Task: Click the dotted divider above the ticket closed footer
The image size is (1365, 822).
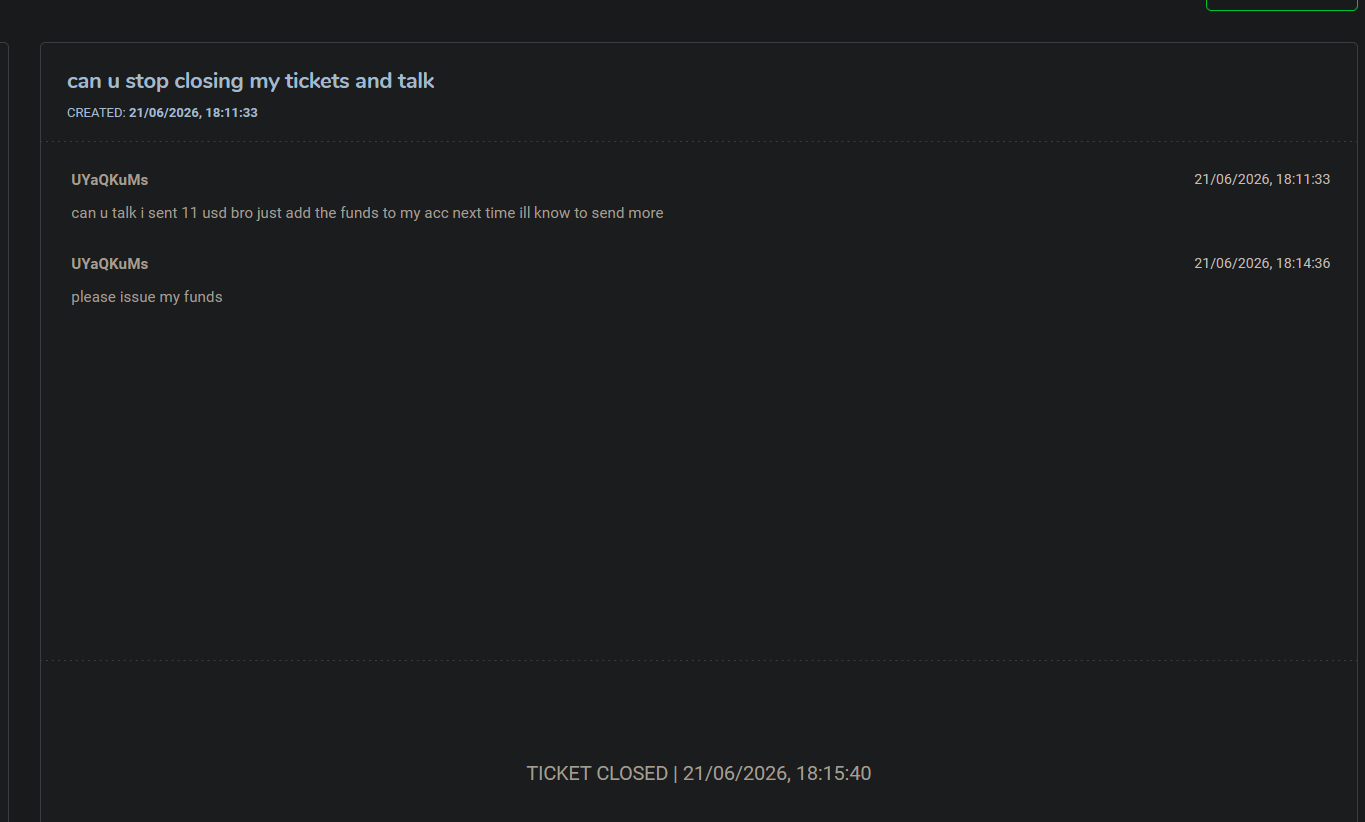Action: pos(699,660)
